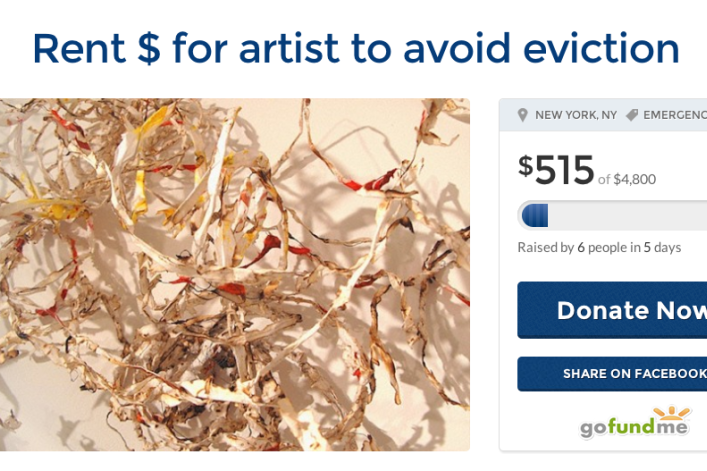
Task: Click the category tag icon
Action: [x=632, y=115]
